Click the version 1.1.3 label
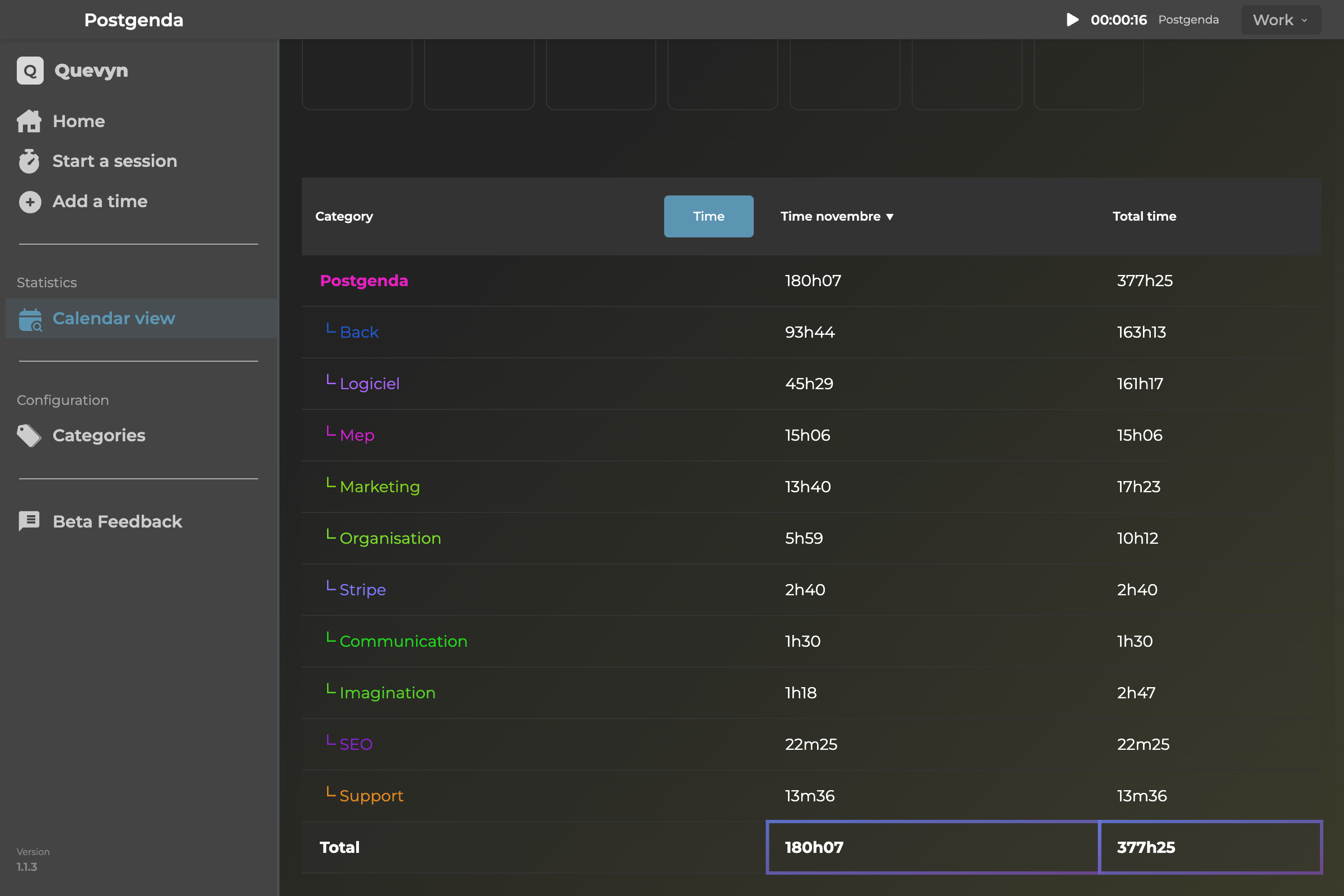Screen dimensions: 1344x896 [x=27, y=867]
